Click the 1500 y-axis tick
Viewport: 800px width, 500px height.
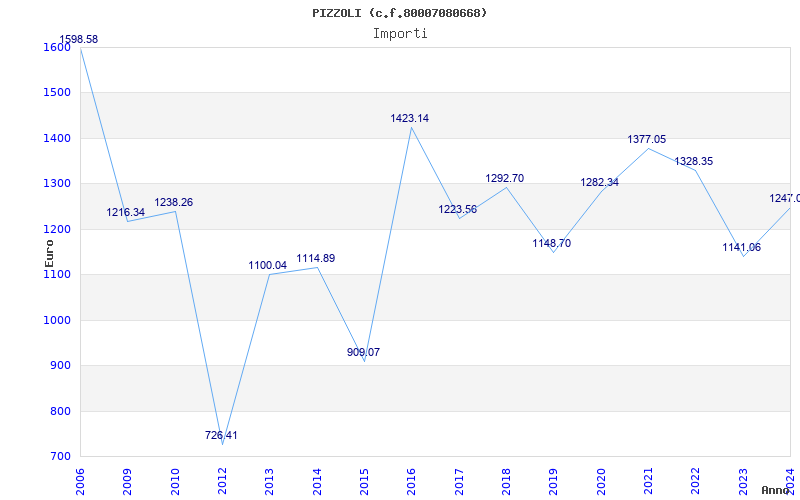pos(57,93)
